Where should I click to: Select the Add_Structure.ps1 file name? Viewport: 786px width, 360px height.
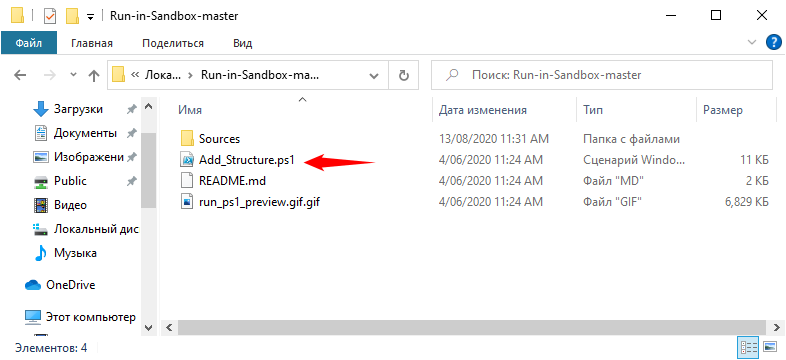246,160
